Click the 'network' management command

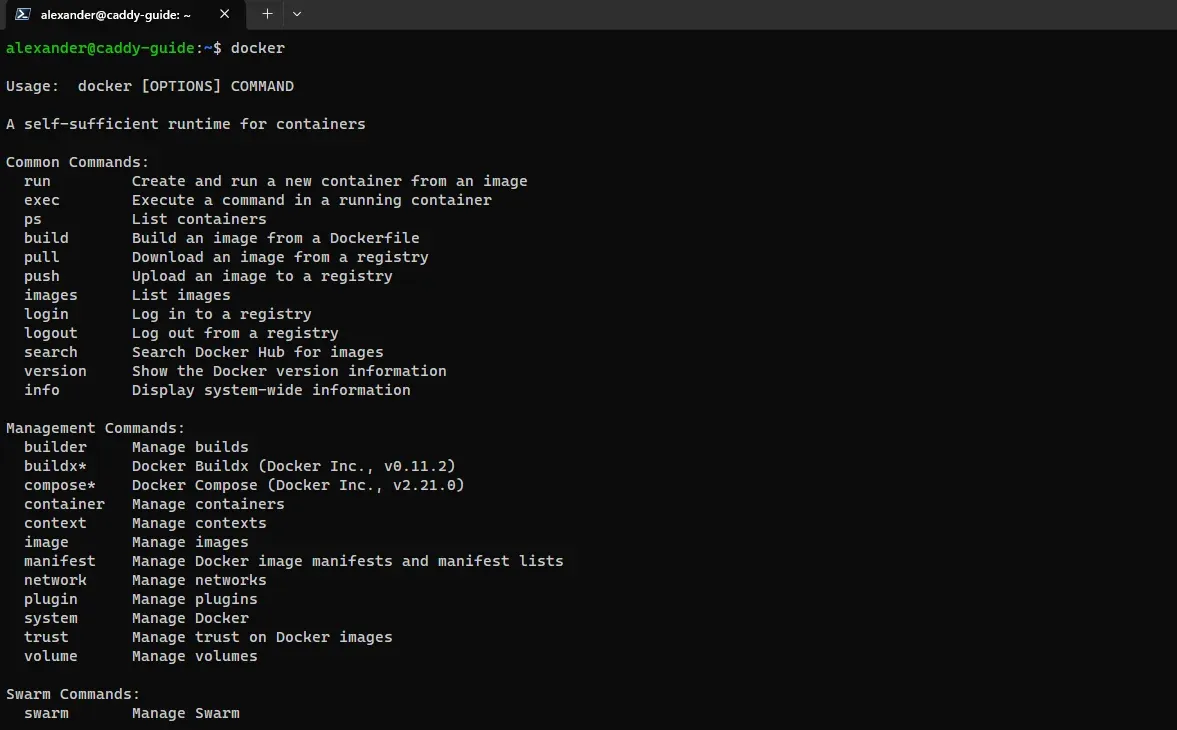55,580
